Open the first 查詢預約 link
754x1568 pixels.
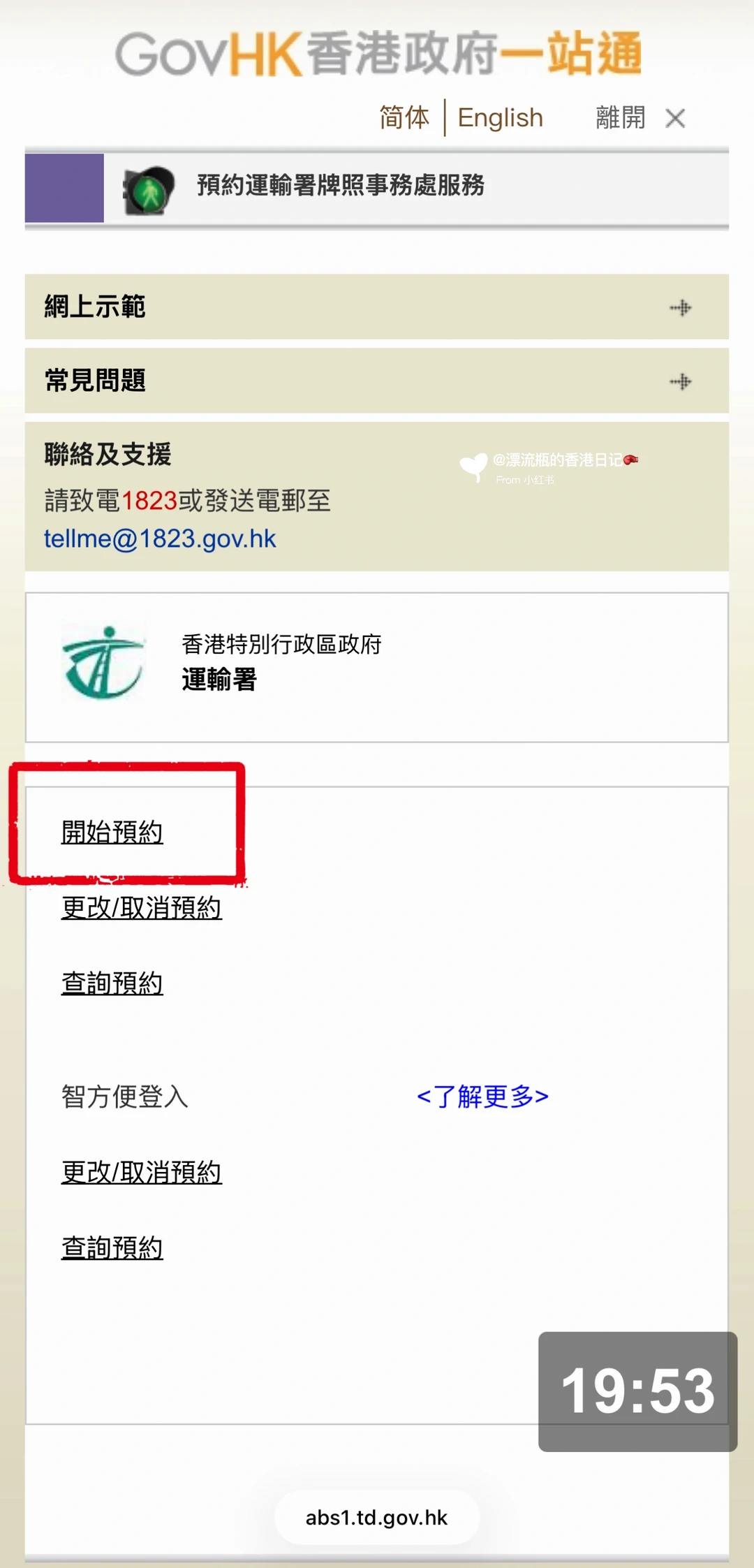[112, 983]
